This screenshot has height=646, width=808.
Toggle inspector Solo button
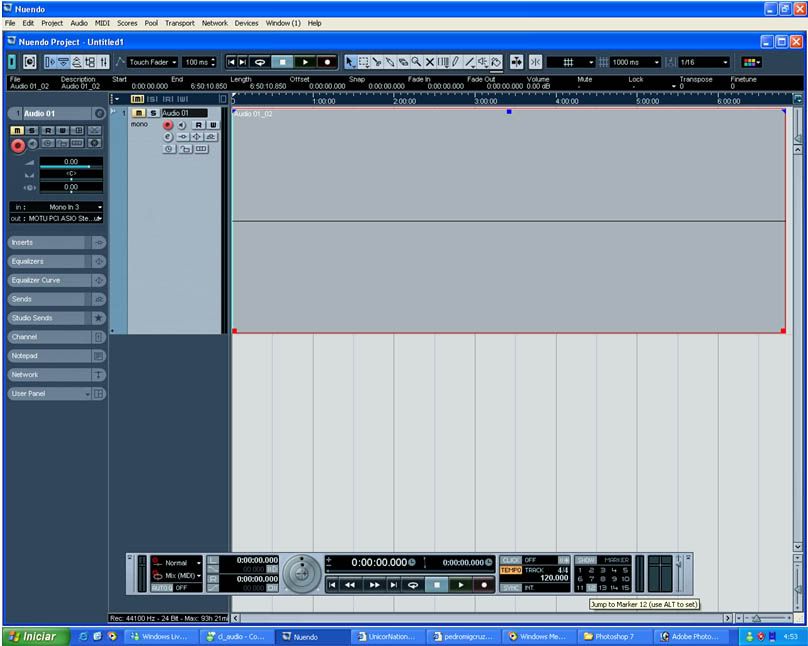(31, 131)
